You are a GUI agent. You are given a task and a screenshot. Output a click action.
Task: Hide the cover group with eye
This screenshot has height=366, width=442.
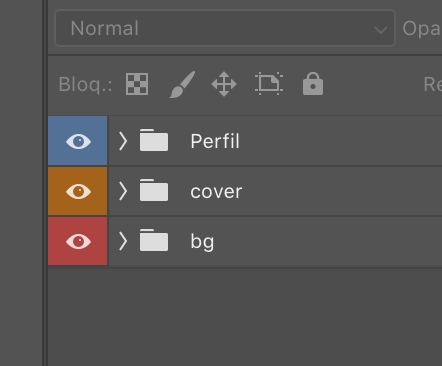[78, 191]
